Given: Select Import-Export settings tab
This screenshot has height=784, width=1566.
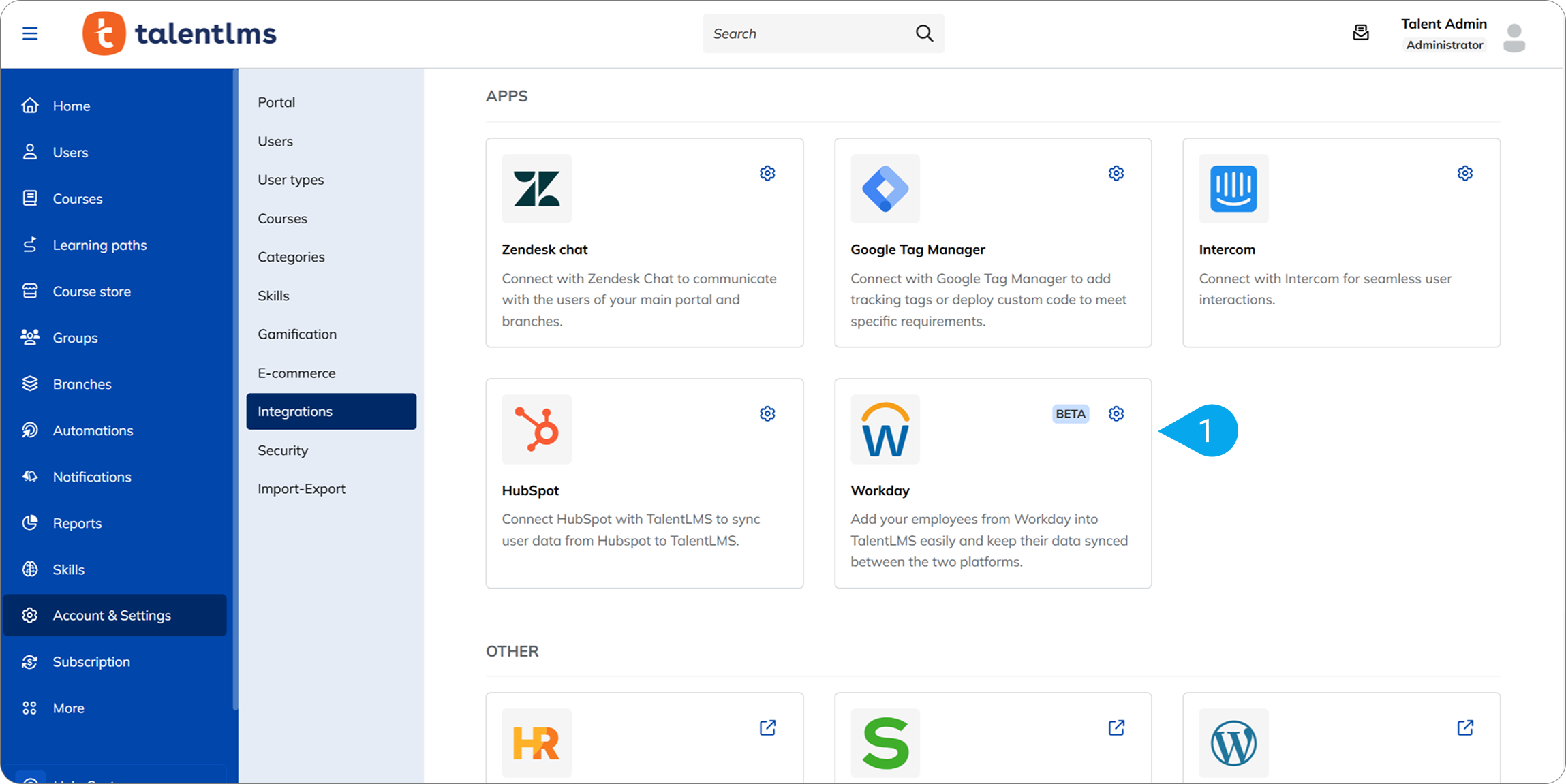Looking at the screenshot, I should tap(331, 488).
